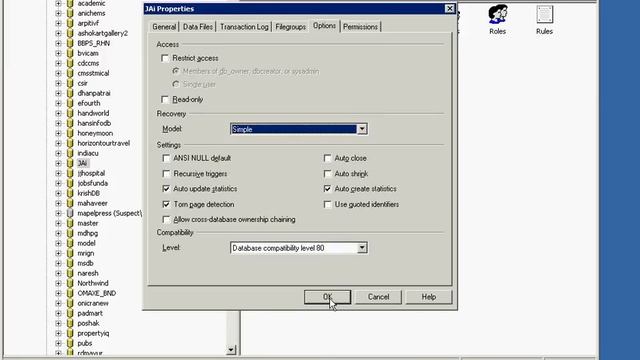Viewport: 640px width, 360px height.
Task: Click tree scrollbar down arrow
Action: point(231,350)
